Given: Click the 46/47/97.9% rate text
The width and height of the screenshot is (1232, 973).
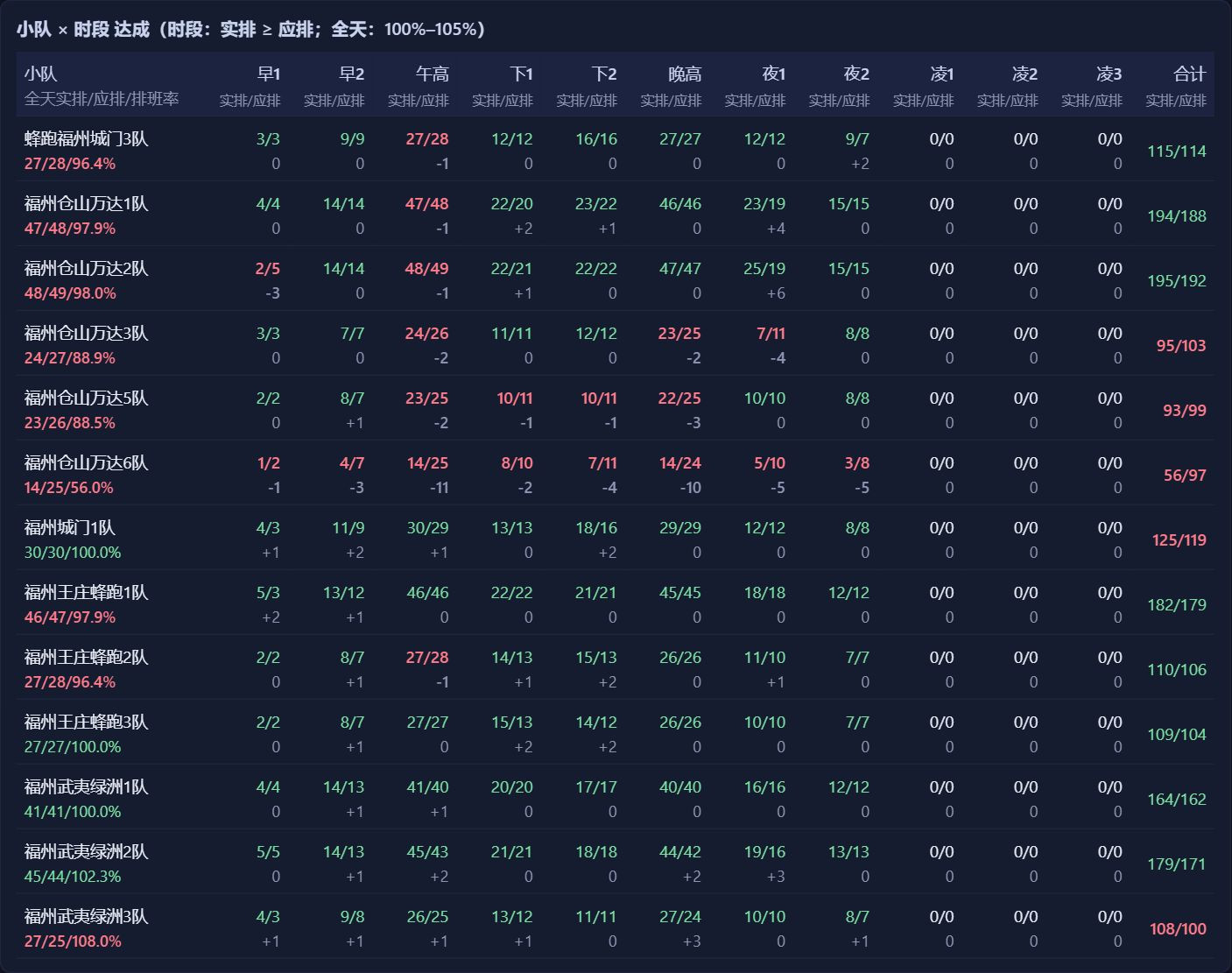Looking at the screenshot, I should pyautogui.click(x=70, y=617).
